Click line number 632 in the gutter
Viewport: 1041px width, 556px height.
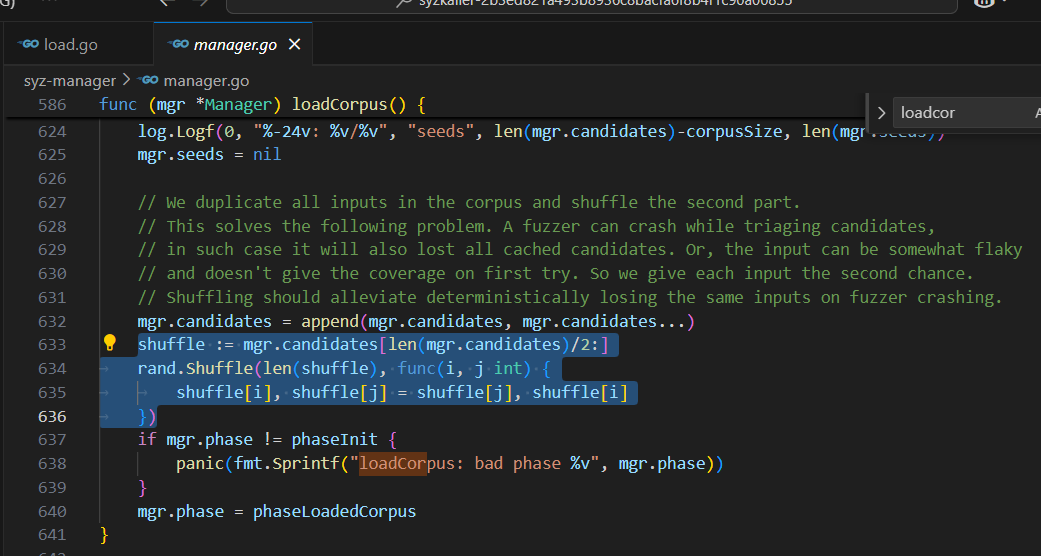click(x=52, y=322)
